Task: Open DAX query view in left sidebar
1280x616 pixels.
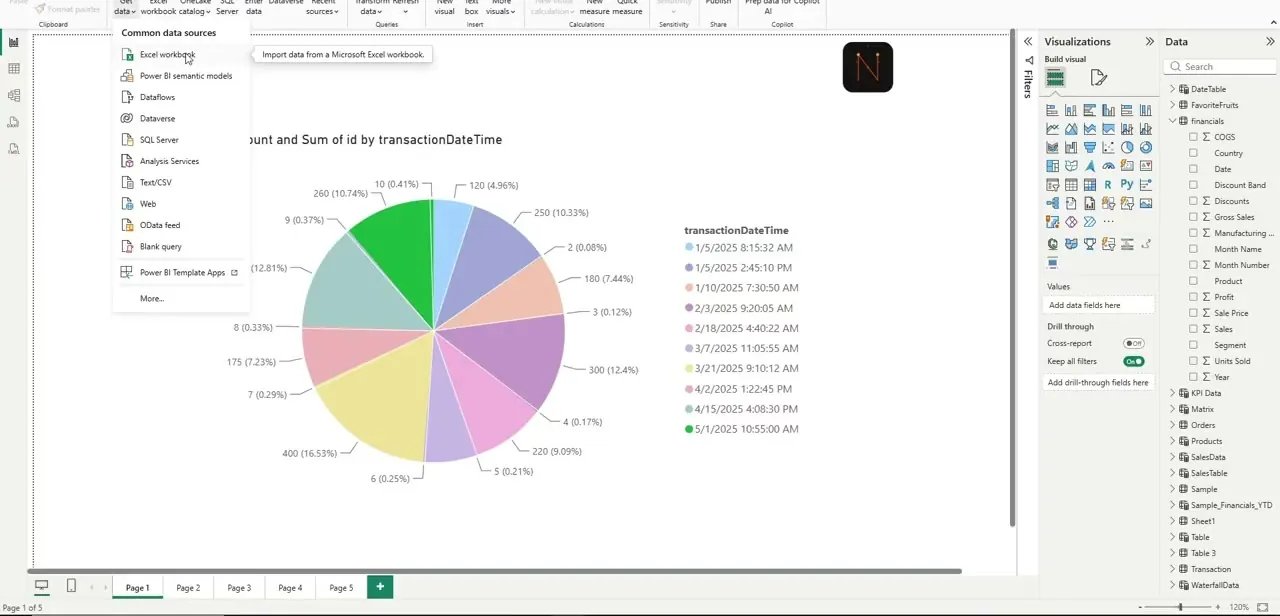Action: [14, 122]
